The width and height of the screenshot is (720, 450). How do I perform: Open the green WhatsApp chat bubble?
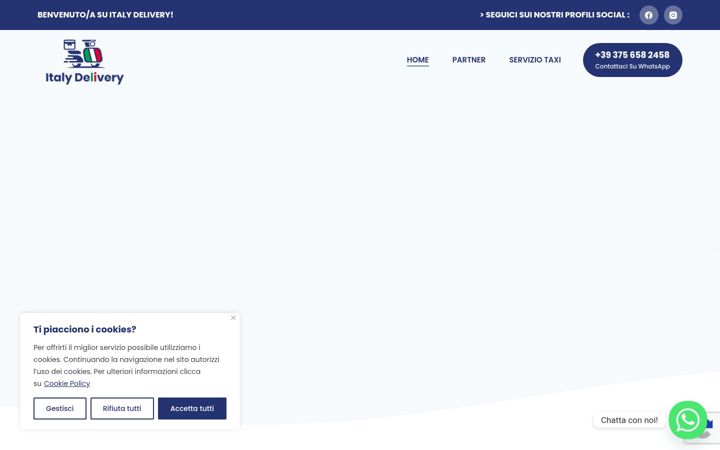pos(687,420)
